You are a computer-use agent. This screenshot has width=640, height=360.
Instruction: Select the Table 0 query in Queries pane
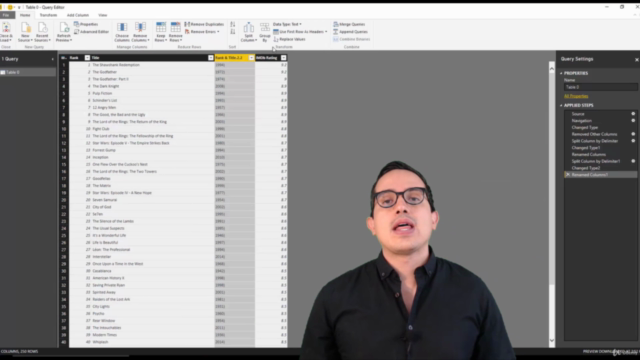coord(28,72)
